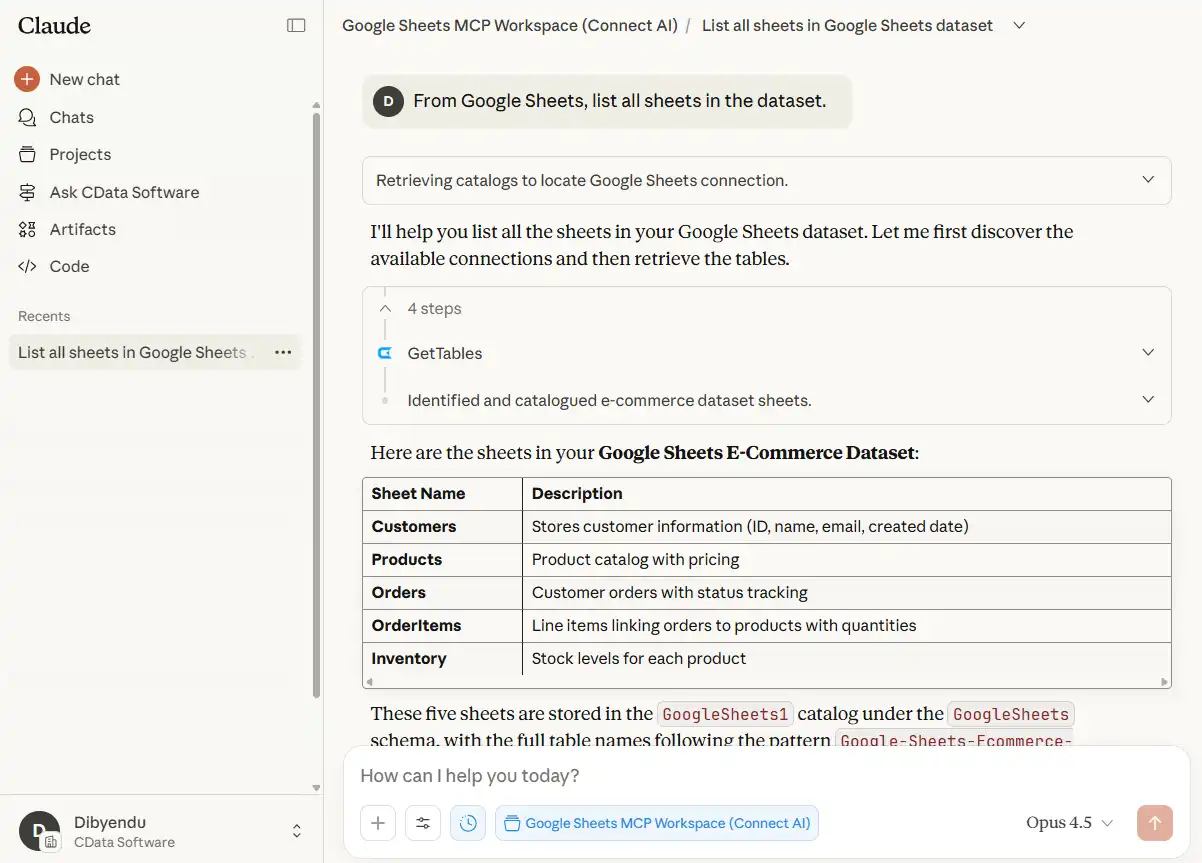Click the attachment plus button in composer
Screen dimensions: 1202x863
(378, 823)
